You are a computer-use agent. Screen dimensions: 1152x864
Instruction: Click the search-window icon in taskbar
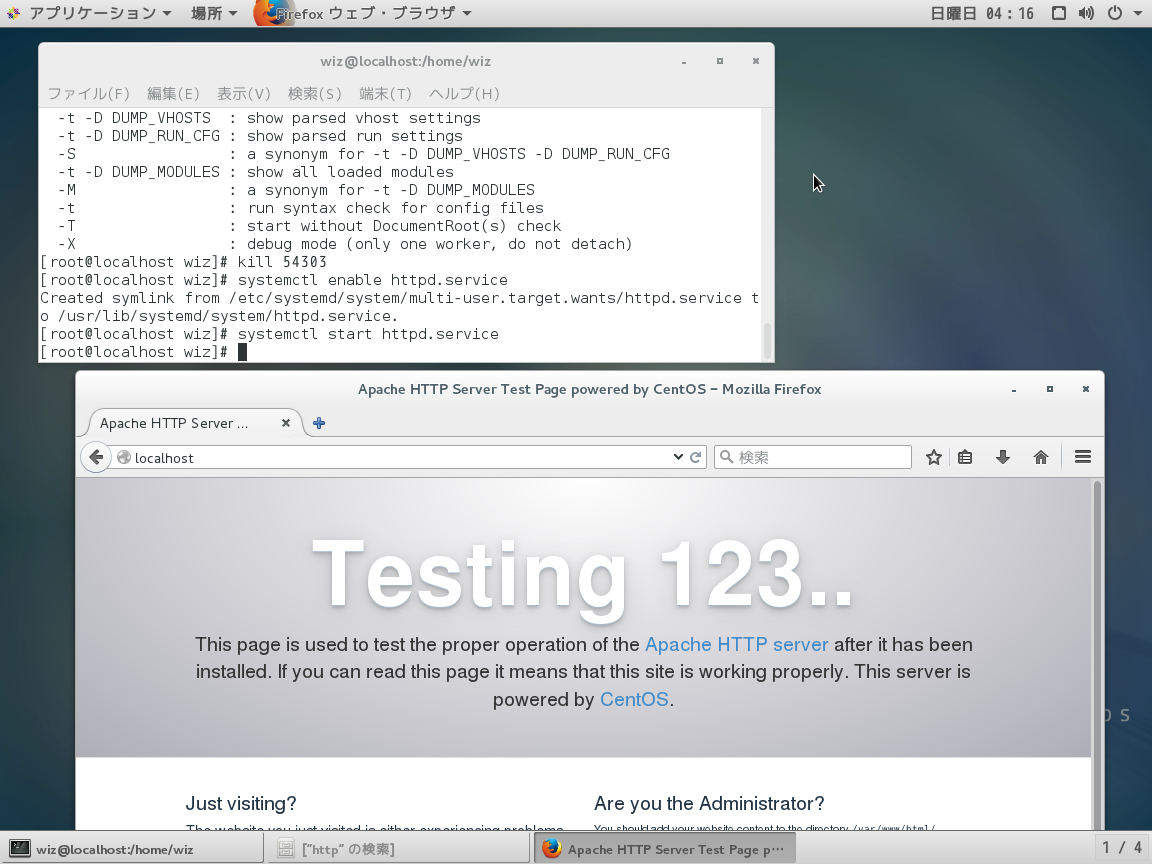[286, 849]
